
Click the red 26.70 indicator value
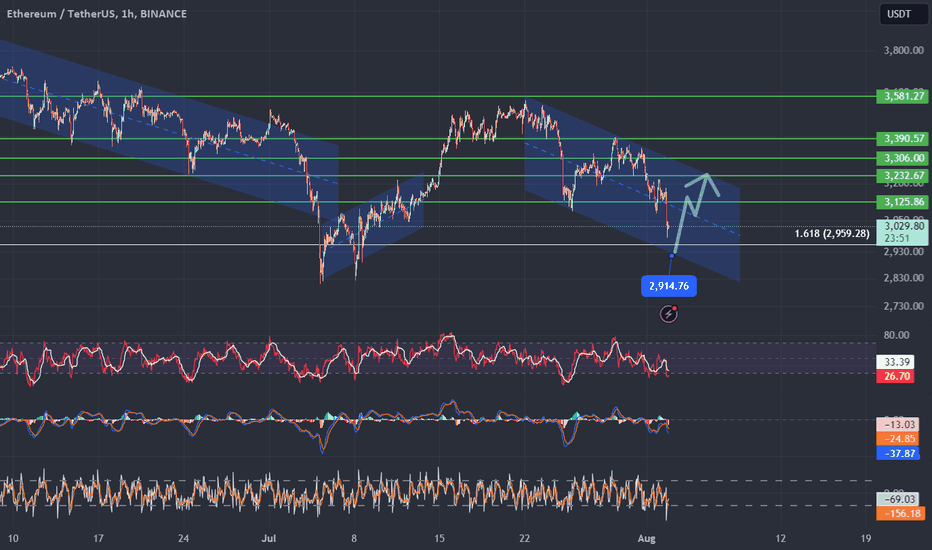click(896, 376)
